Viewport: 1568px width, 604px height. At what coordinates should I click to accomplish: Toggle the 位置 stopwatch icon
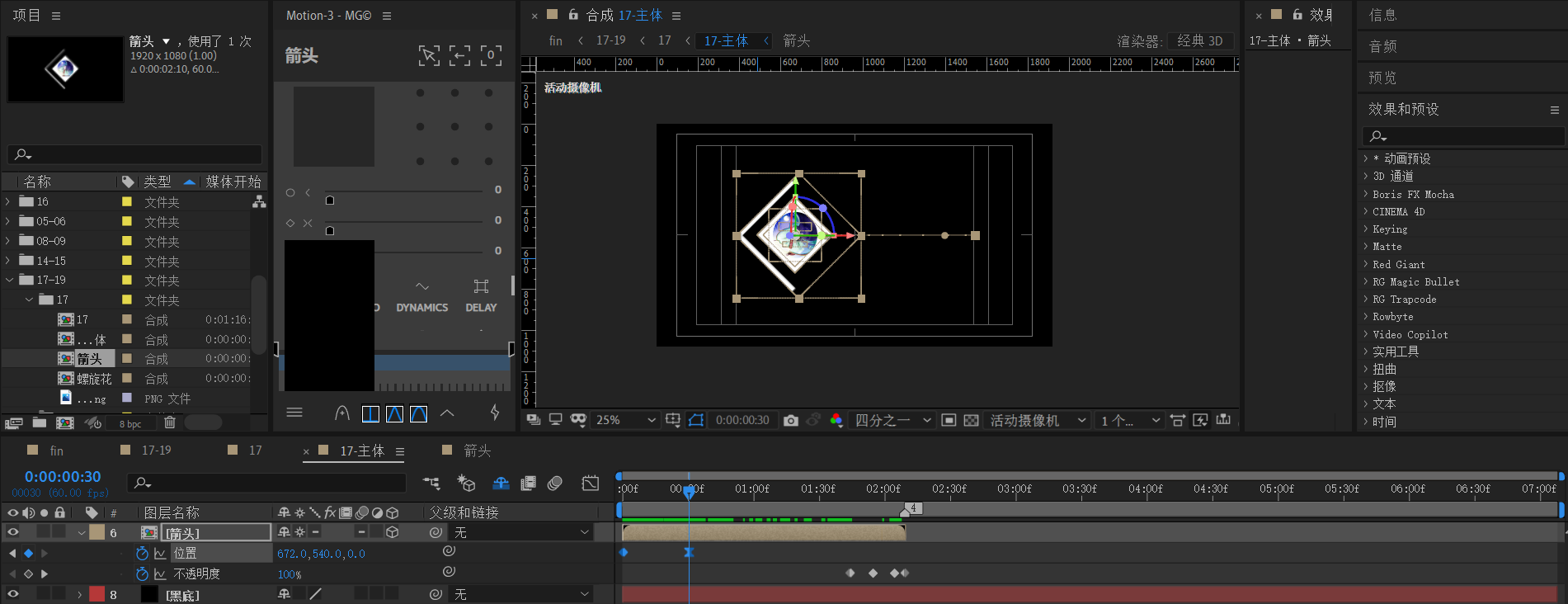click(142, 553)
